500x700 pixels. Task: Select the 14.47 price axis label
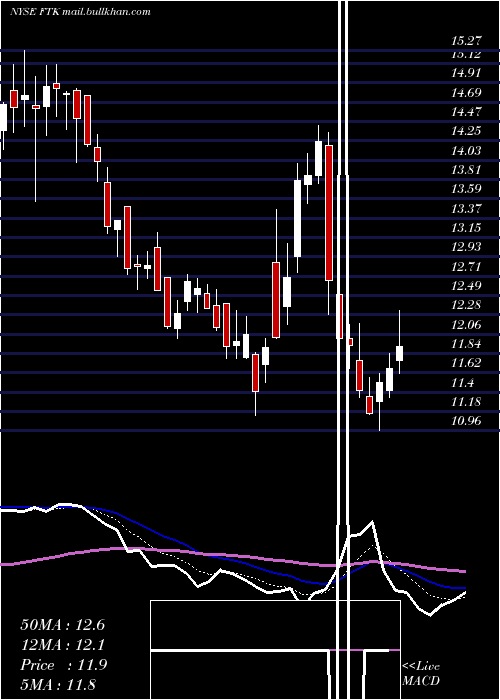coord(466,112)
